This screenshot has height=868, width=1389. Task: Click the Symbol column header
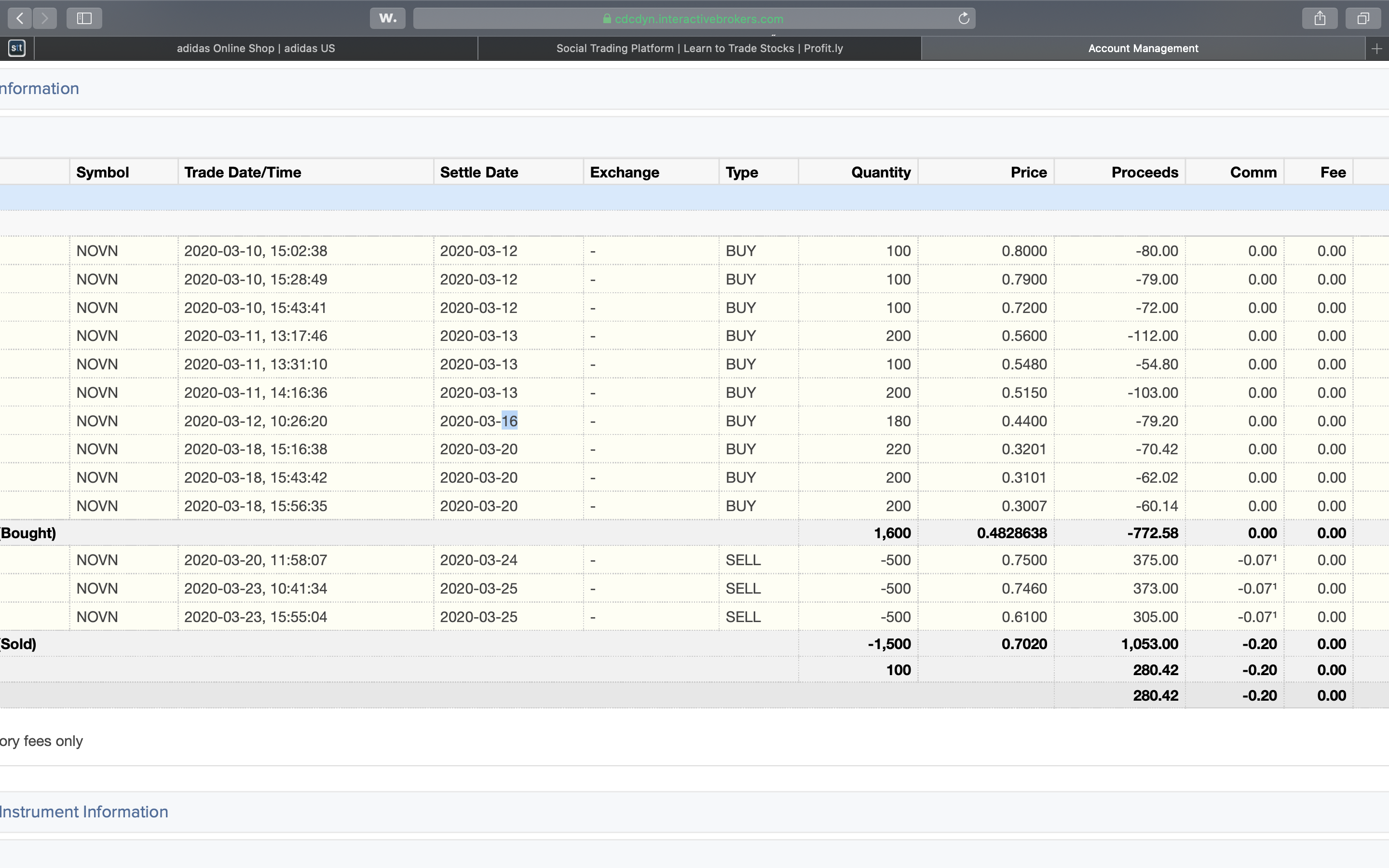click(x=103, y=172)
